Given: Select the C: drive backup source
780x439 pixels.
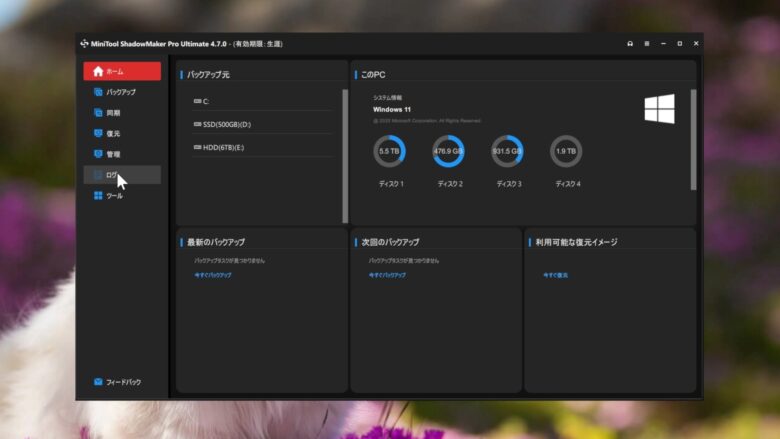Looking at the screenshot, I should point(262,101).
